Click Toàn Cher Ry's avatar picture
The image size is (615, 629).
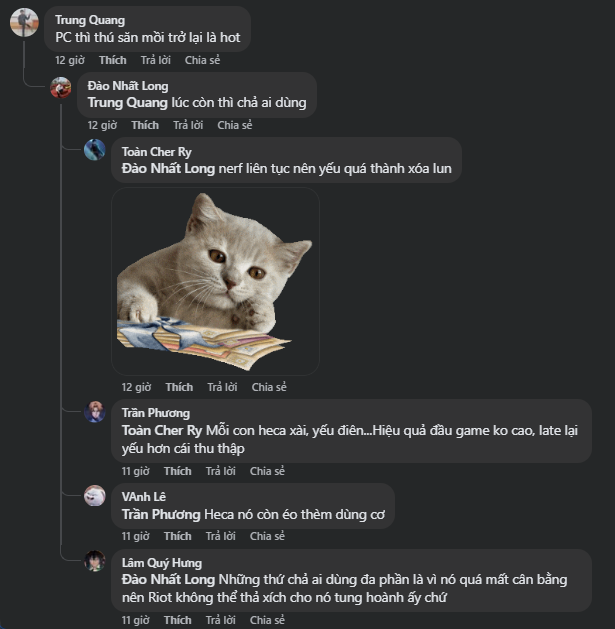[x=95, y=150]
